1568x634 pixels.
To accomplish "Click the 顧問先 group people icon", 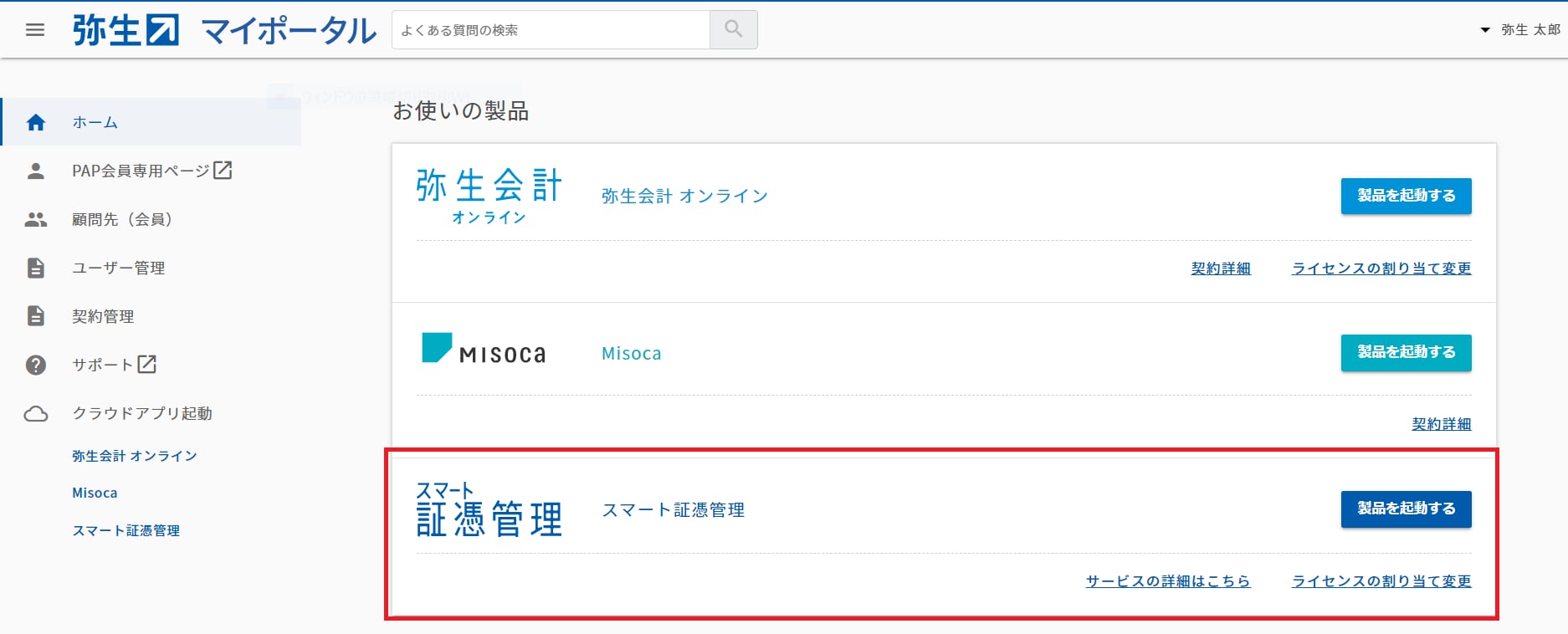I will pyautogui.click(x=35, y=219).
